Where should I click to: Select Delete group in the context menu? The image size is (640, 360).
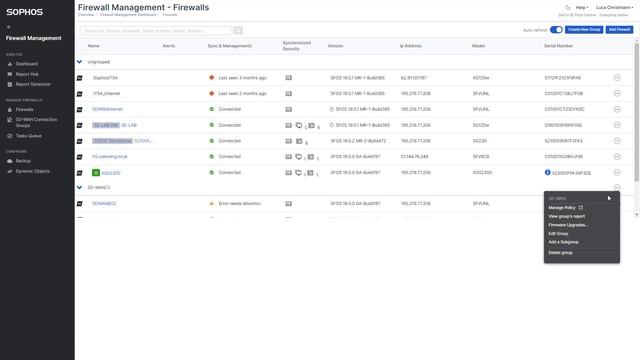click(x=560, y=253)
